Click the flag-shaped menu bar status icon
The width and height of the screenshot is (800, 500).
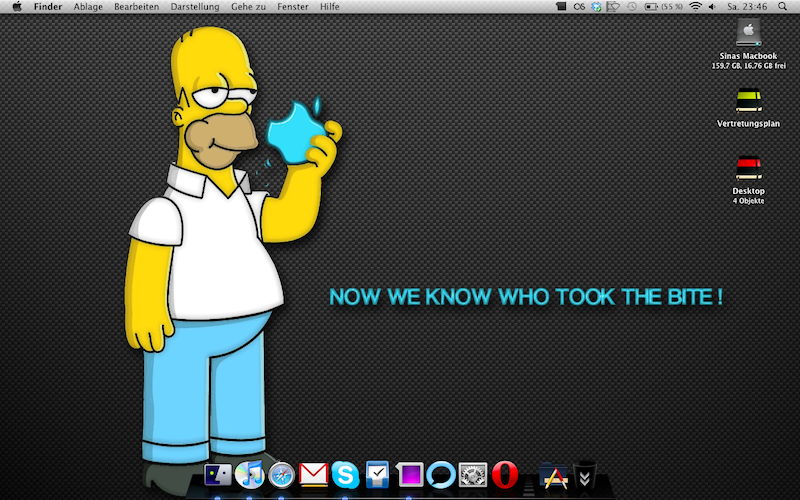tap(613, 7)
